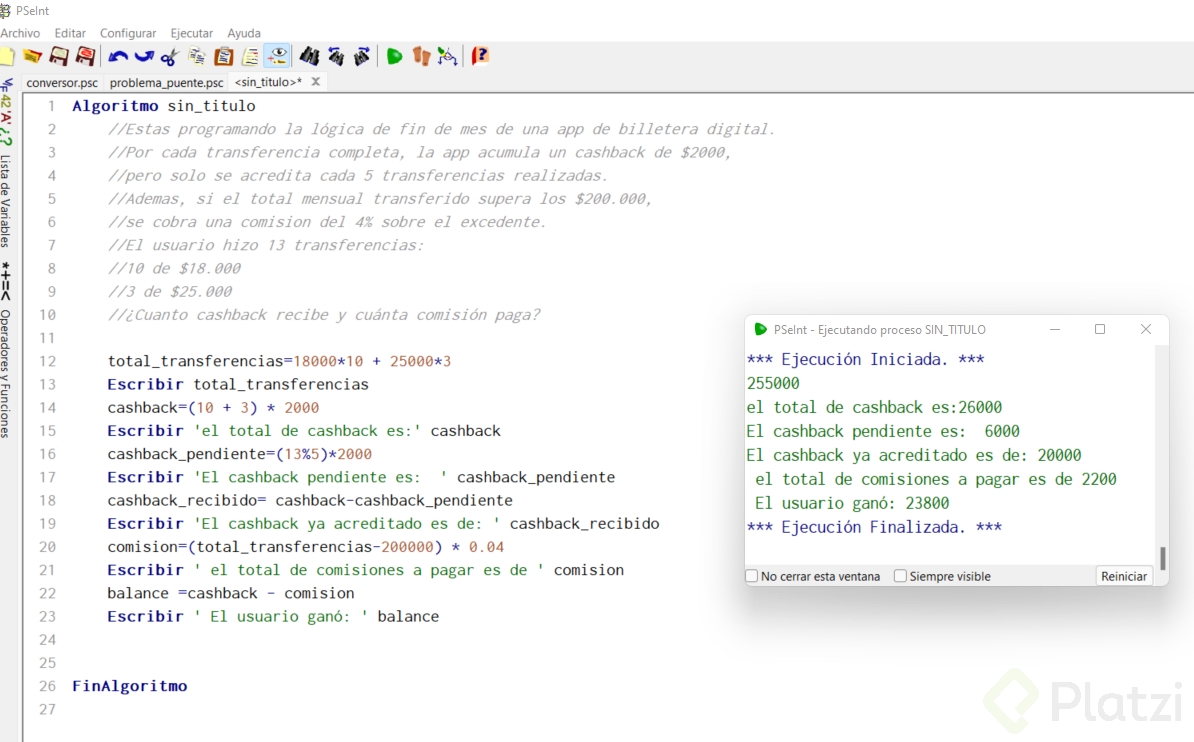Draw the flowchart with the diagram icon
This screenshot has height=742, width=1194.
click(448, 56)
